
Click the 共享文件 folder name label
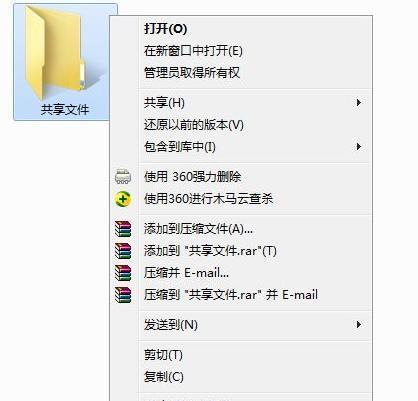click(x=65, y=110)
